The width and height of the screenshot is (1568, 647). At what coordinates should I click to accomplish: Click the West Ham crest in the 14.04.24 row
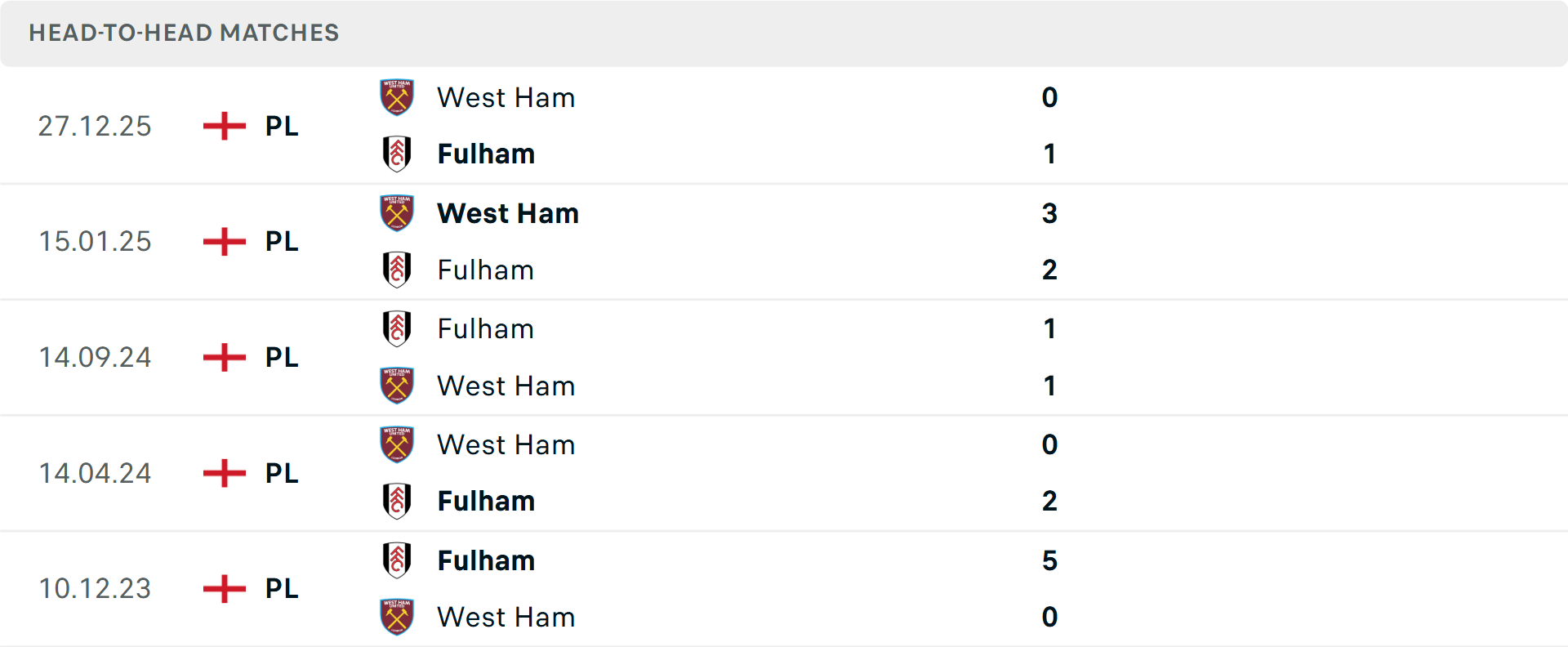coord(398,444)
